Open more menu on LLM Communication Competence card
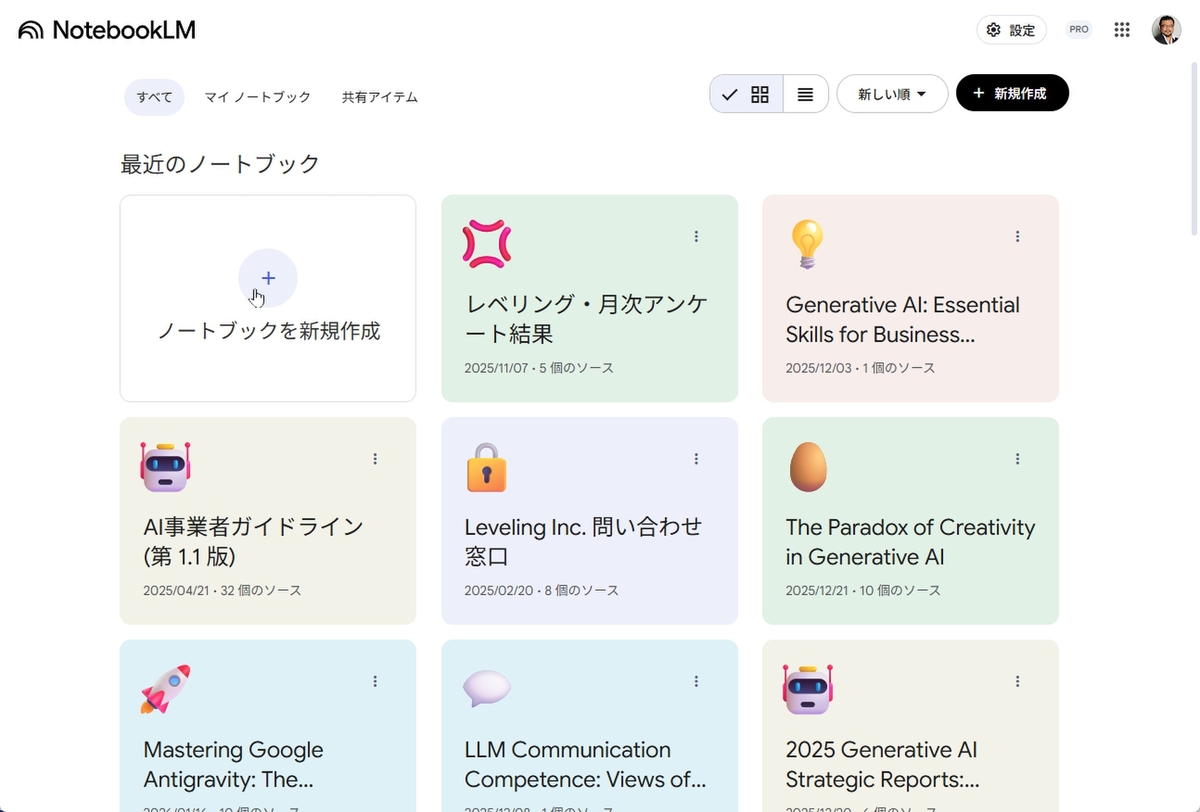The width and height of the screenshot is (1200, 812). click(x=696, y=681)
